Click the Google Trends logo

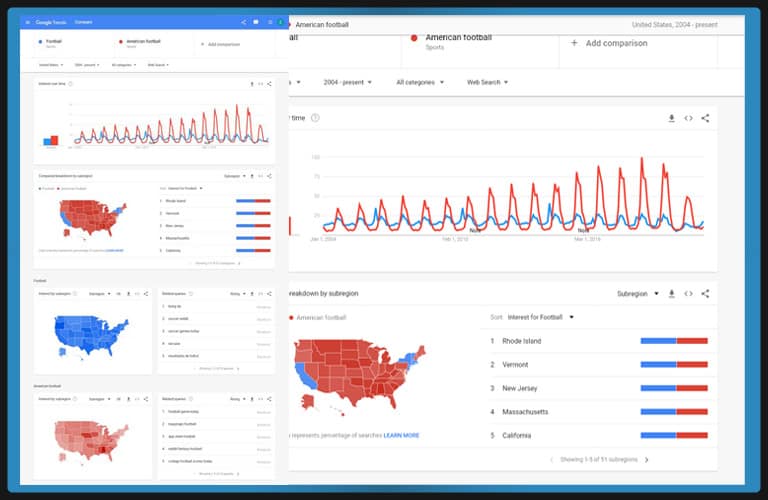[51, 22]
